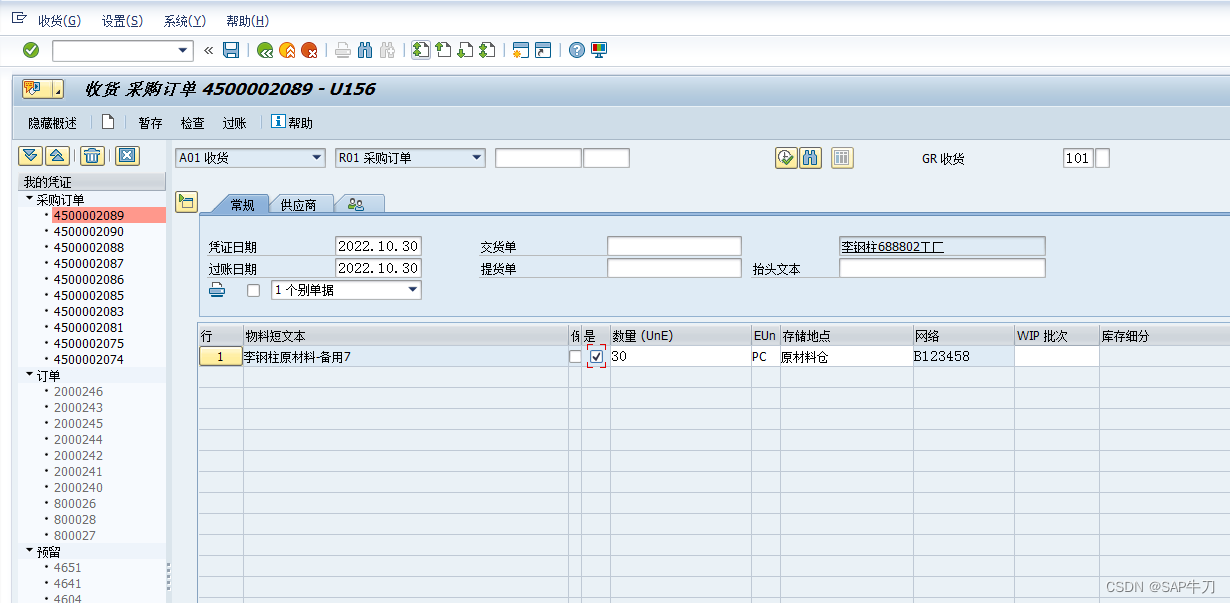The height and width of the screenshot is (603, 1230).
Task: Click the 提货单 input field
Action: tap(674, 268)
